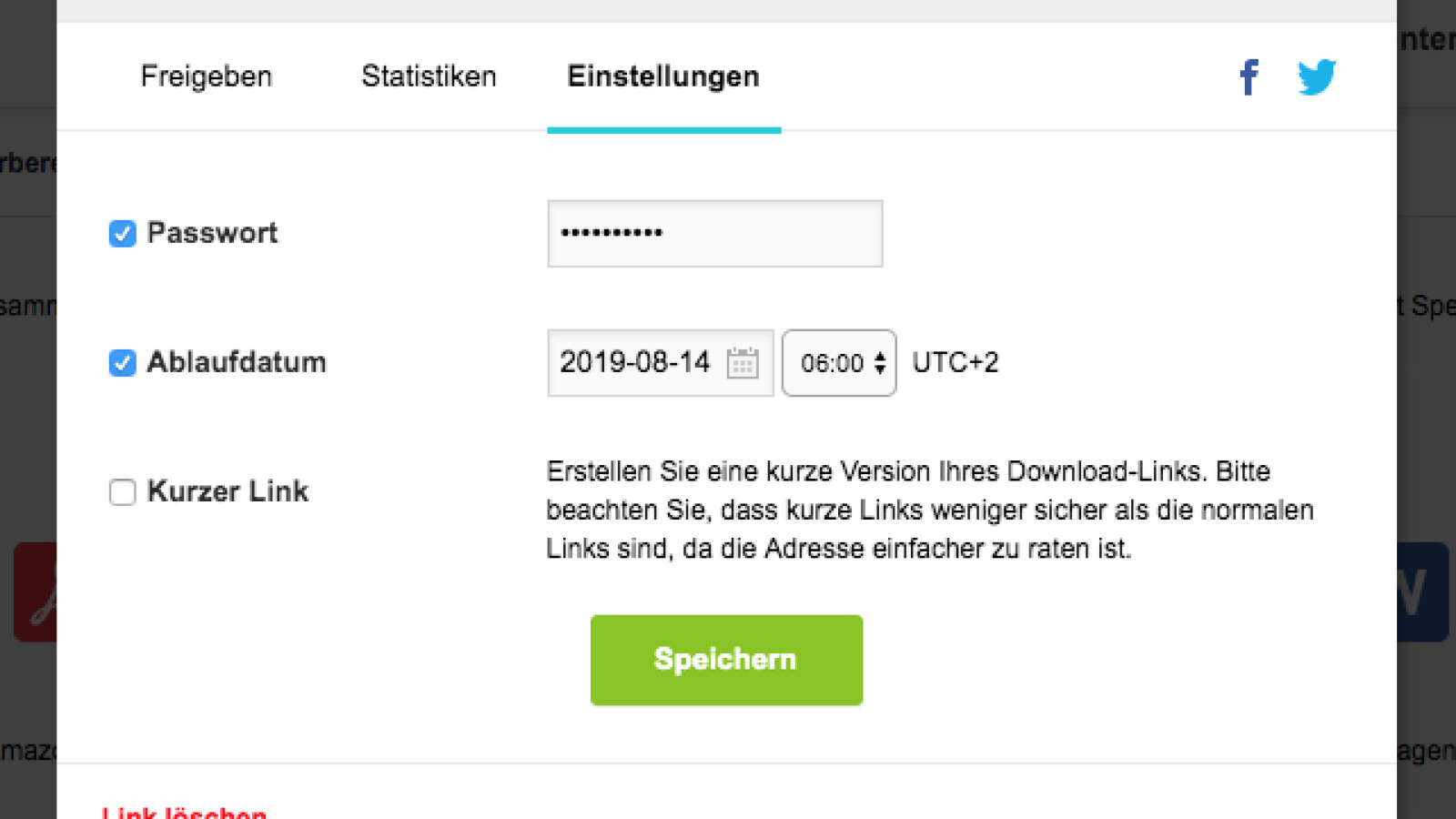Click the UTC+2 timezone label
Screen dimensions: 1456x819
(x=955, y=363)
